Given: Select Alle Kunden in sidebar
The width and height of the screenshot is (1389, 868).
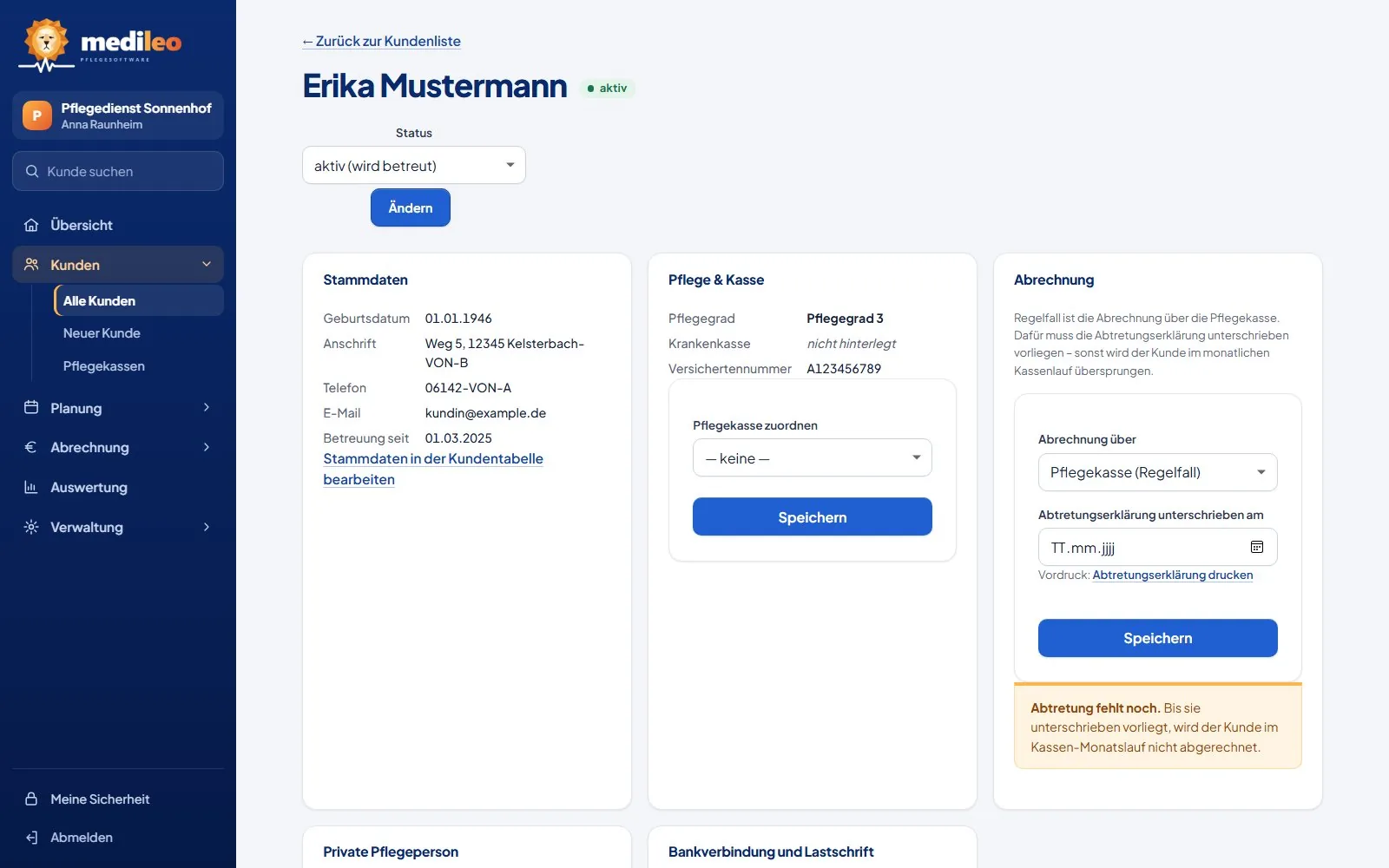Looking at the screenshot, I should click(138, 300).
